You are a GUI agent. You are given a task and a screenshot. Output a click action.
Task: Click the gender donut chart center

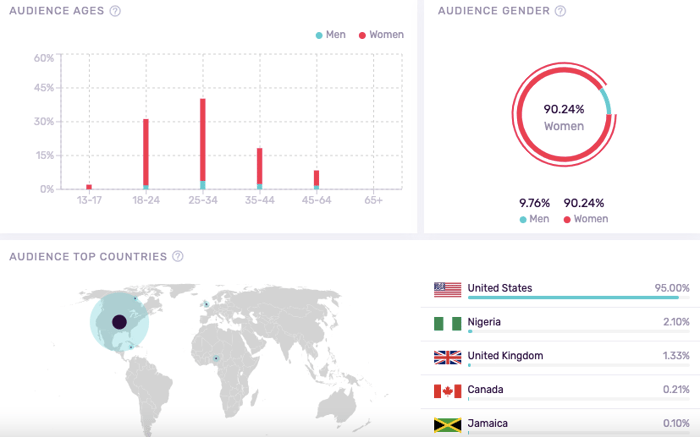[563, 117]
